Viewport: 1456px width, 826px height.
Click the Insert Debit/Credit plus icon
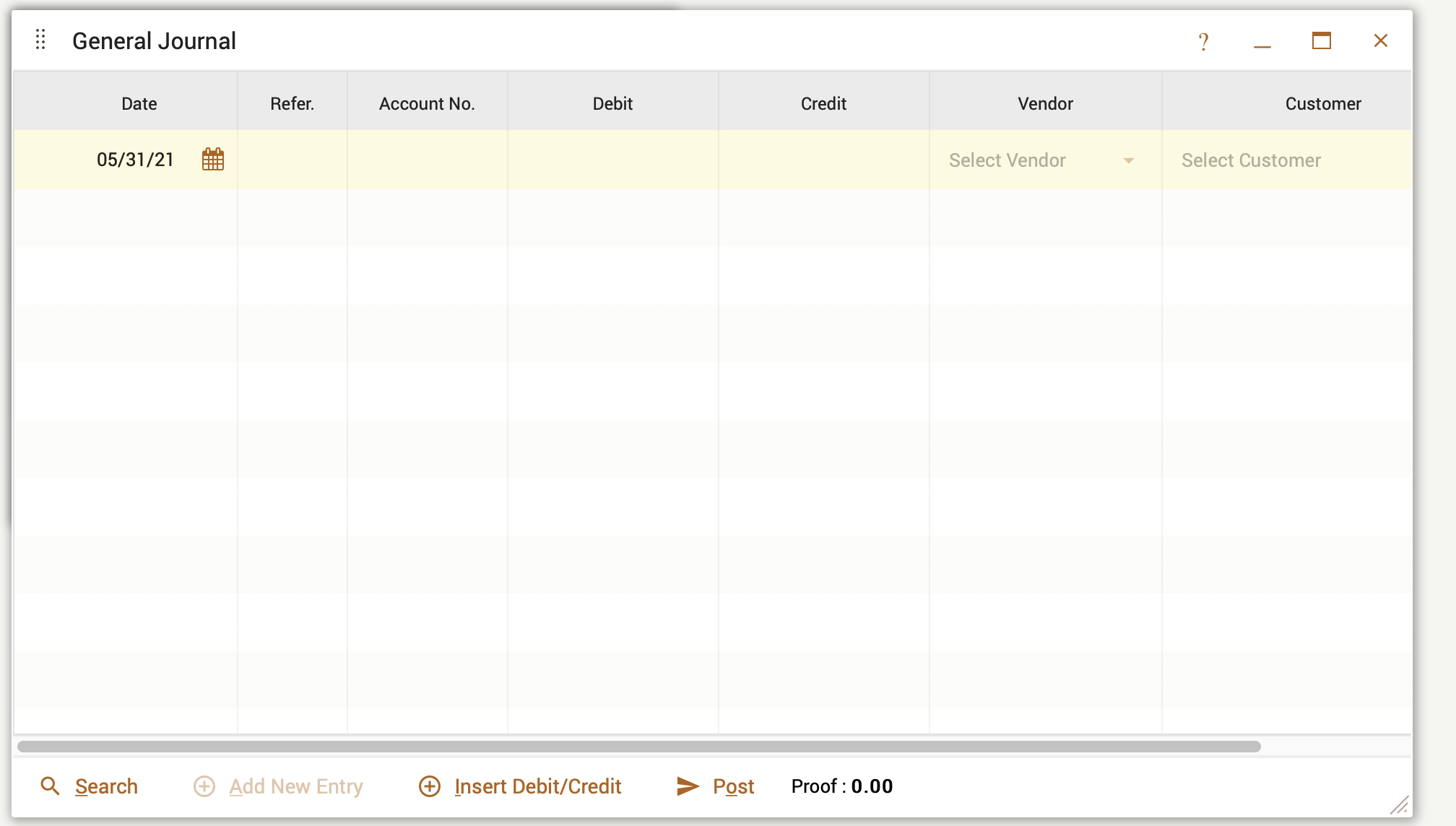[x=430, y=786]
